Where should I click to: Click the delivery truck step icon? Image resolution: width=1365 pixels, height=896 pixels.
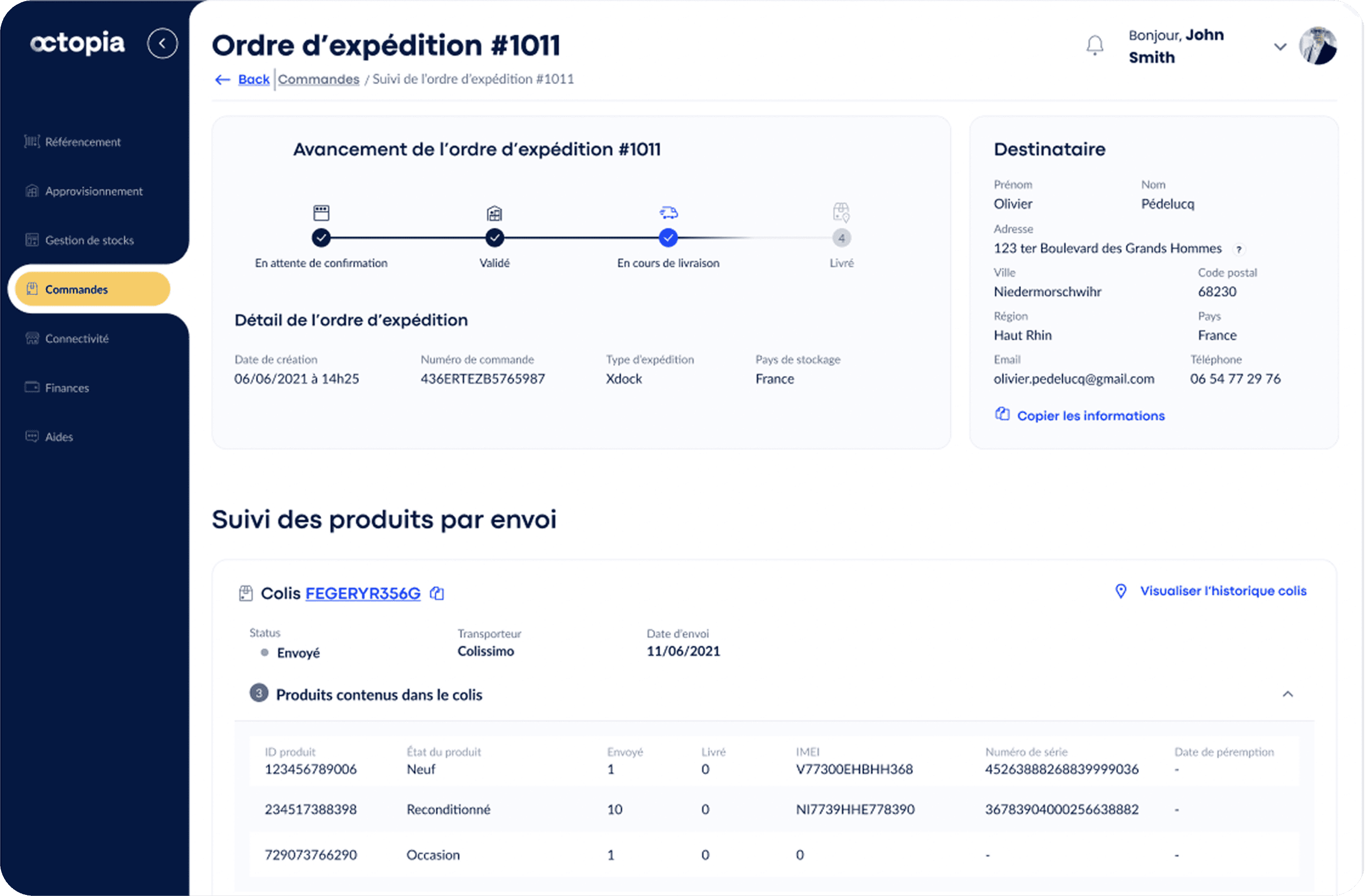click(668, 213)
